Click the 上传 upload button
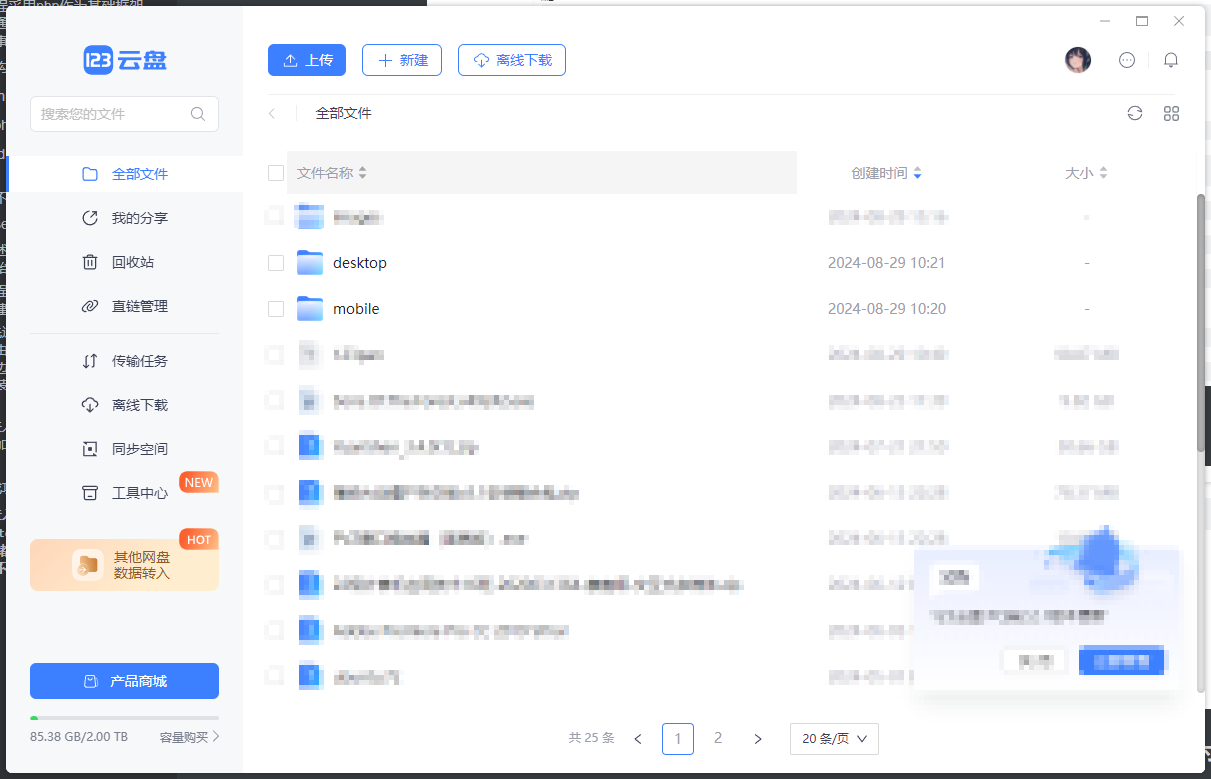The image size is (1211, 779). tap(306, 60)
